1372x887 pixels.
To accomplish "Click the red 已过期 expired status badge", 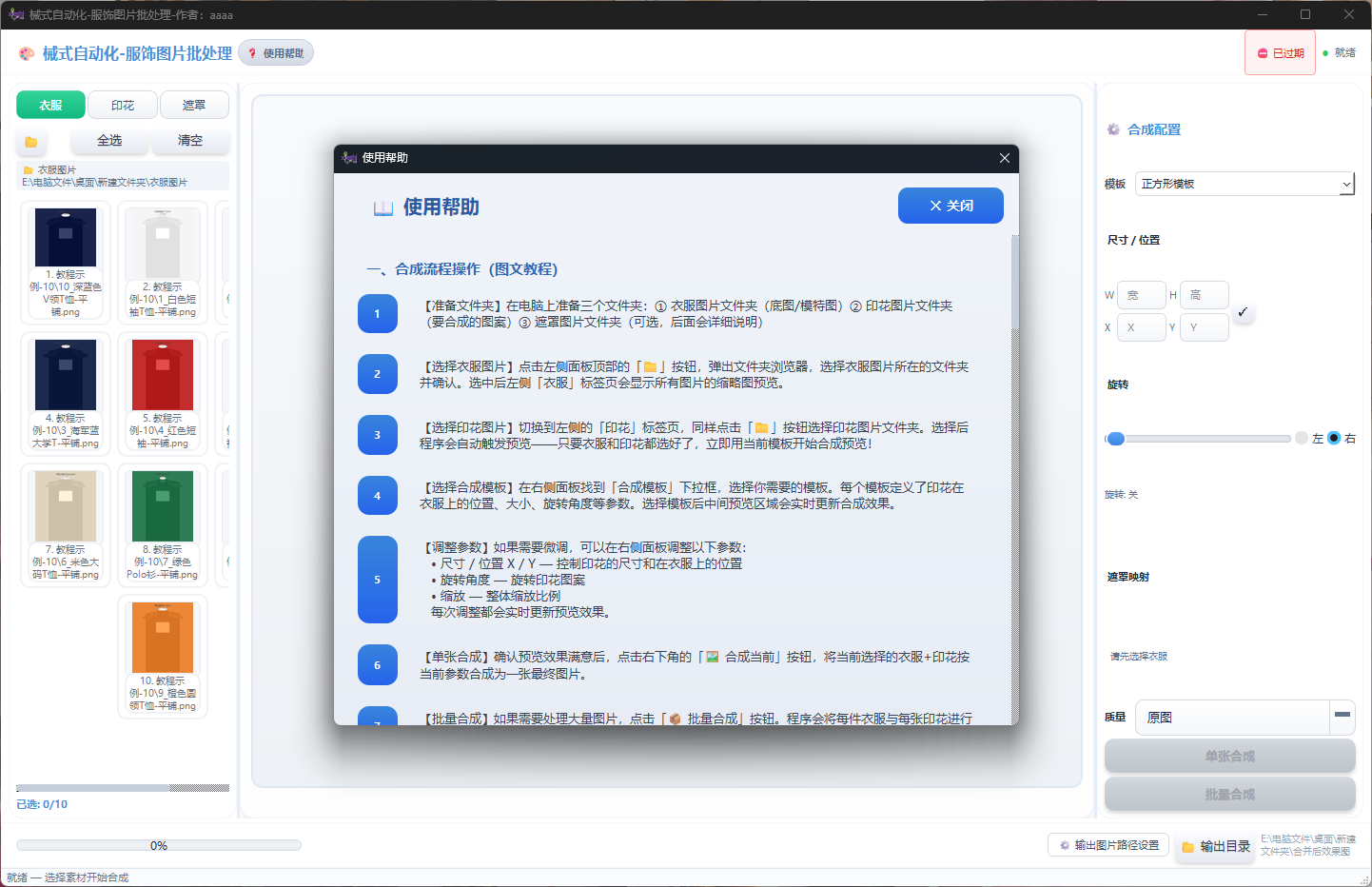I will 1280,53.
